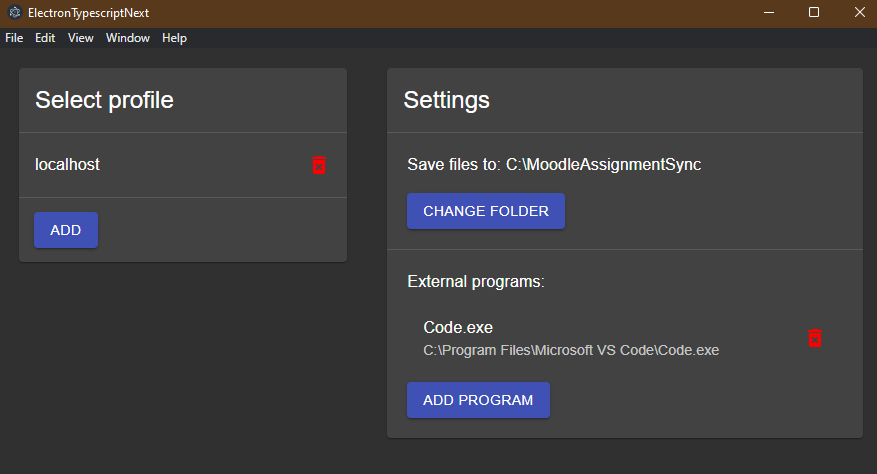
Task: Open the Window menu
Action: pos(128,38)
